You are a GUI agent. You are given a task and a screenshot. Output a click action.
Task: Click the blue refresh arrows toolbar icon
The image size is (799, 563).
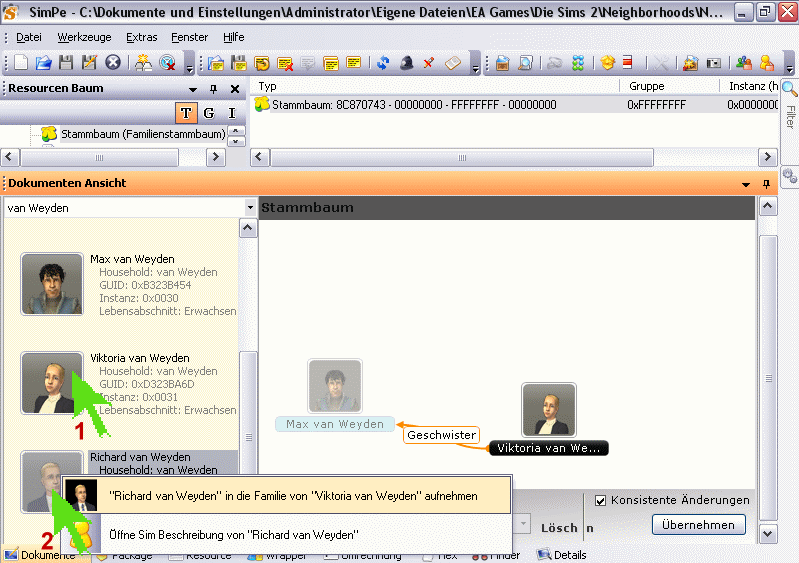click(x=383, y=63)
